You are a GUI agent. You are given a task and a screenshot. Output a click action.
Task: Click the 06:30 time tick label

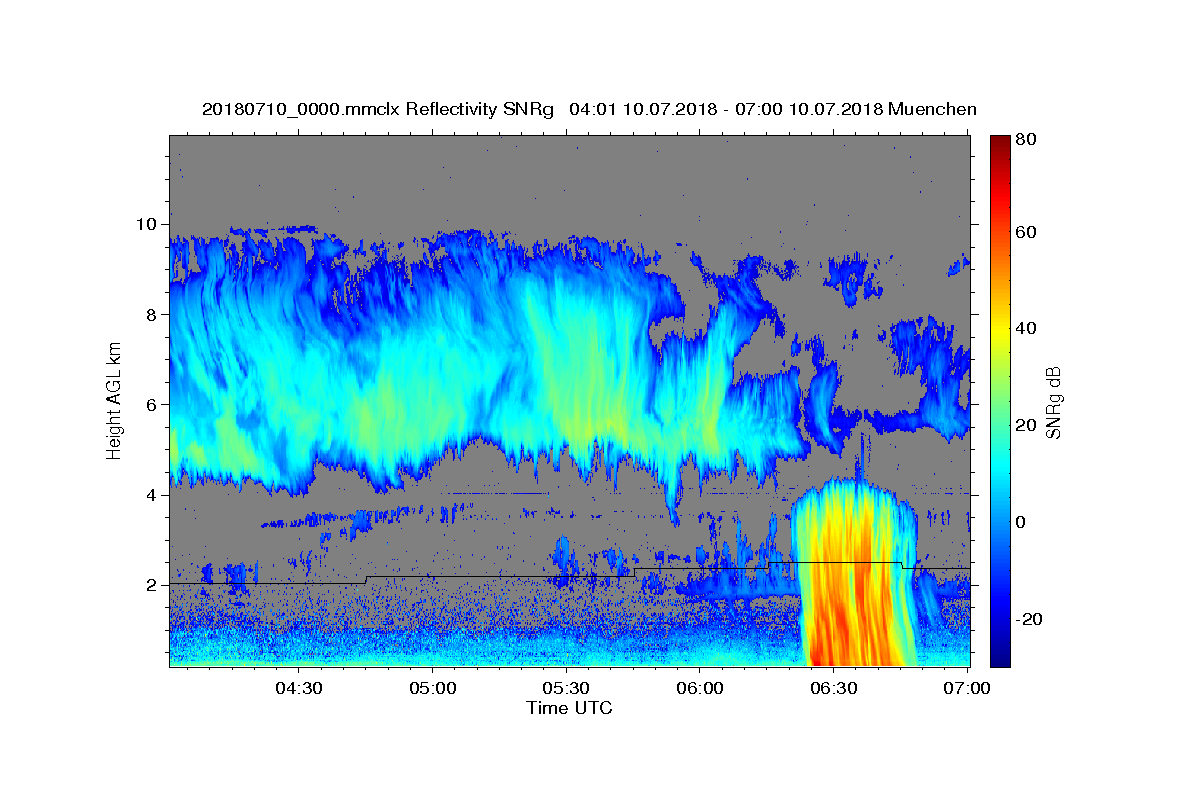pos(834,689)
